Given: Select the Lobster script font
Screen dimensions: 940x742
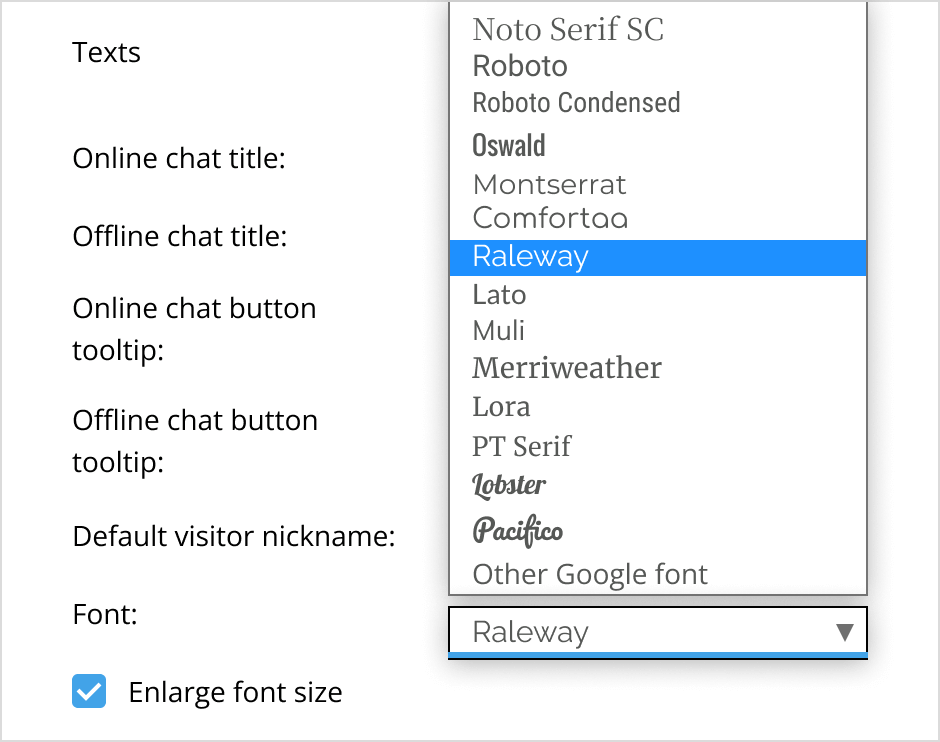Looking at the screenshot, I should 509,484.
